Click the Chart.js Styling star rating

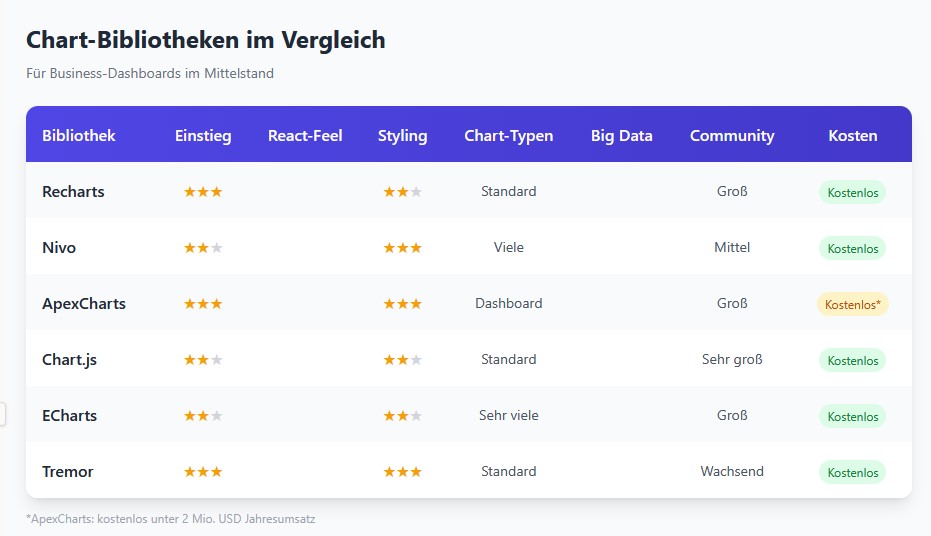point(402,360)
